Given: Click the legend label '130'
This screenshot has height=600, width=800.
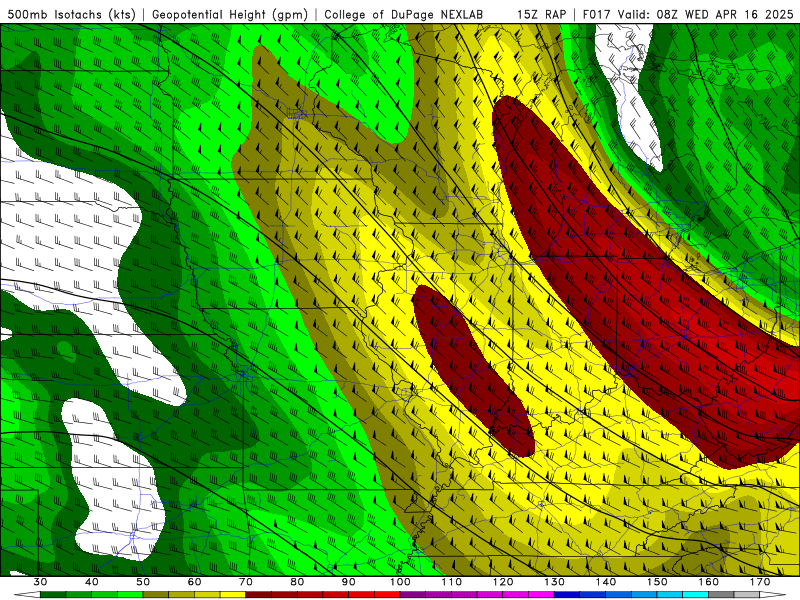Looking at the screenshot, I should click(x=555, y=582).
